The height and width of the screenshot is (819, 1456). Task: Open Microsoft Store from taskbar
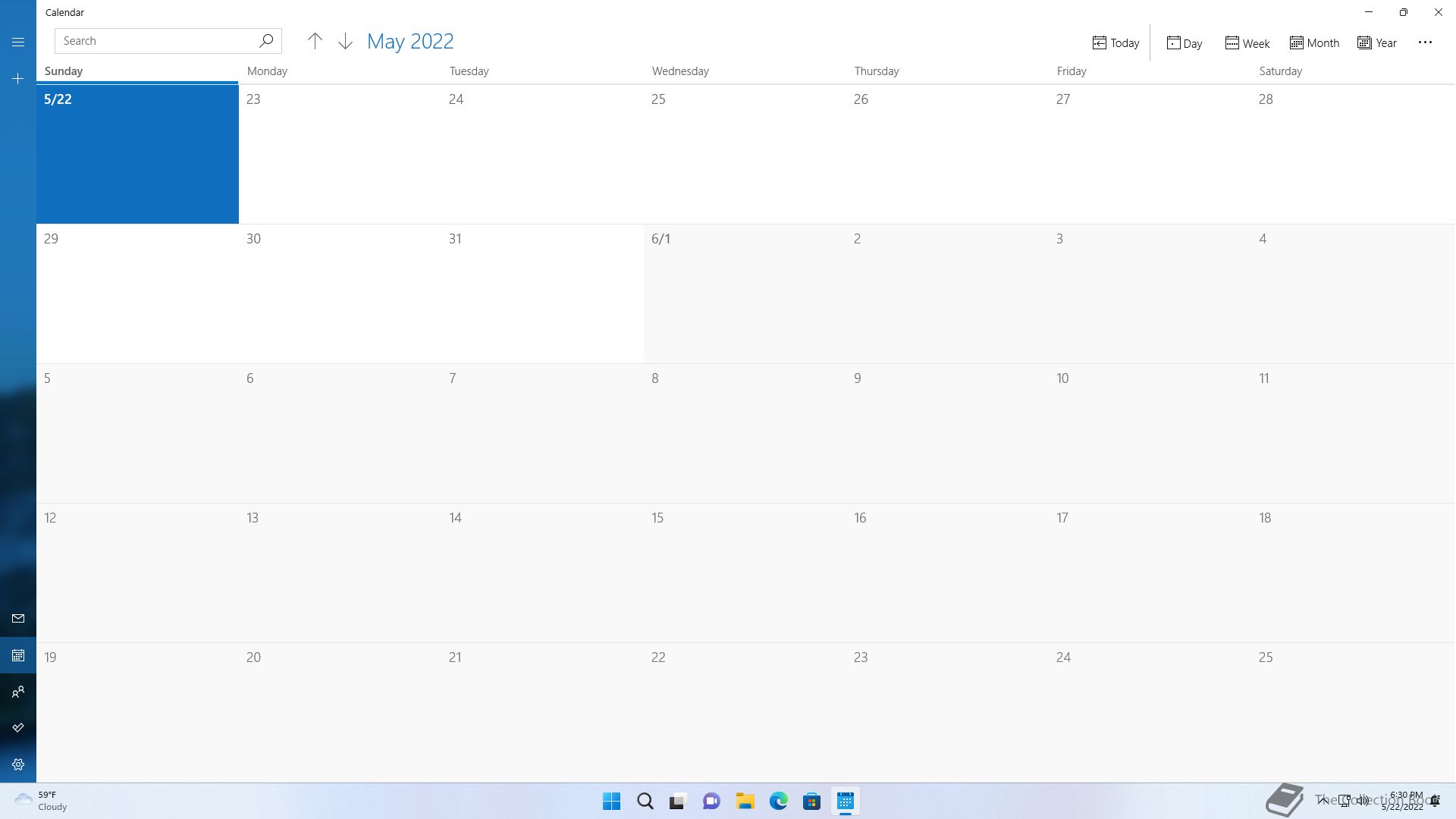pyautogui.click(x=811, y=802)
